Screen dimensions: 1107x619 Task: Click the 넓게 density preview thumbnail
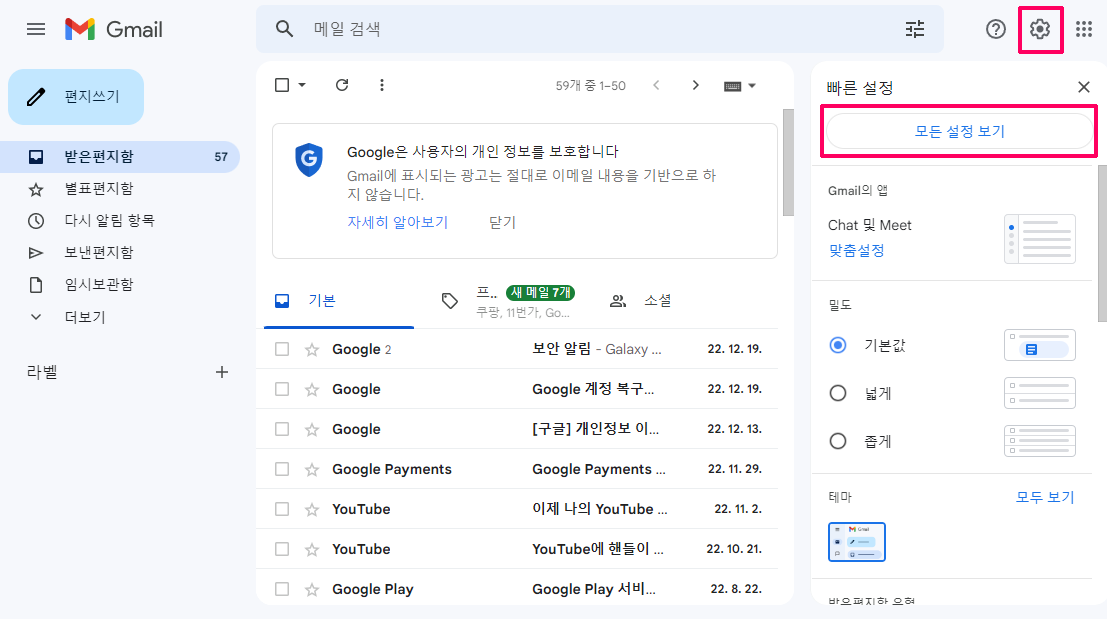point(1040,393)
